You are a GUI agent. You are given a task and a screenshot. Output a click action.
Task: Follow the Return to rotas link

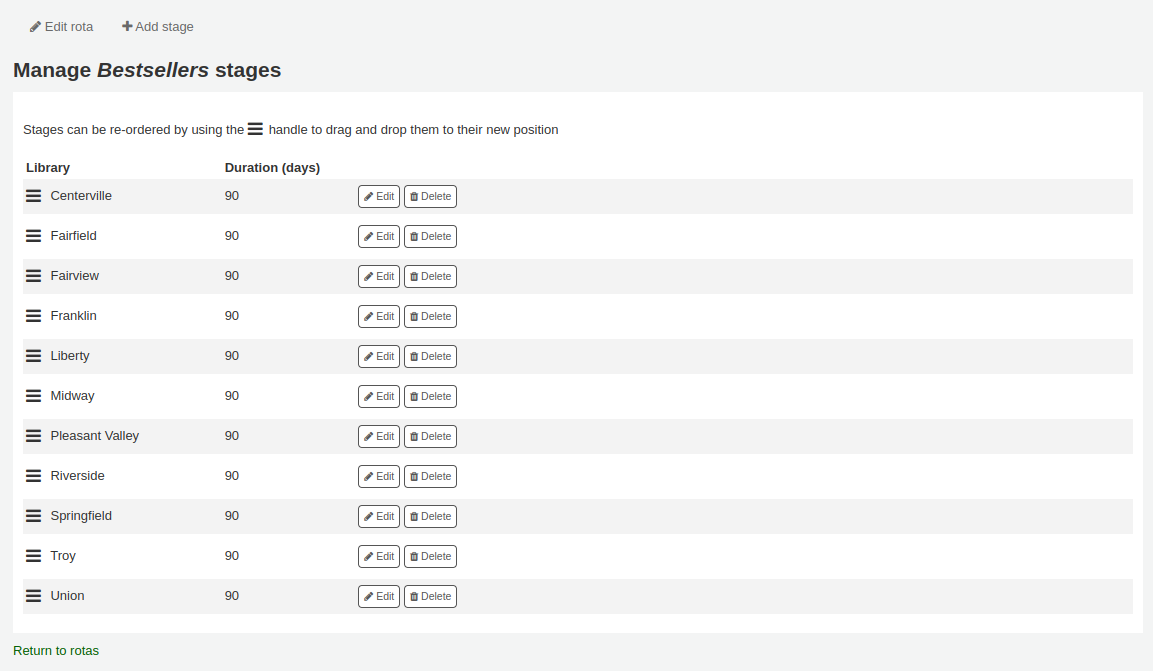pyautogui.click(x=56, y=650)
